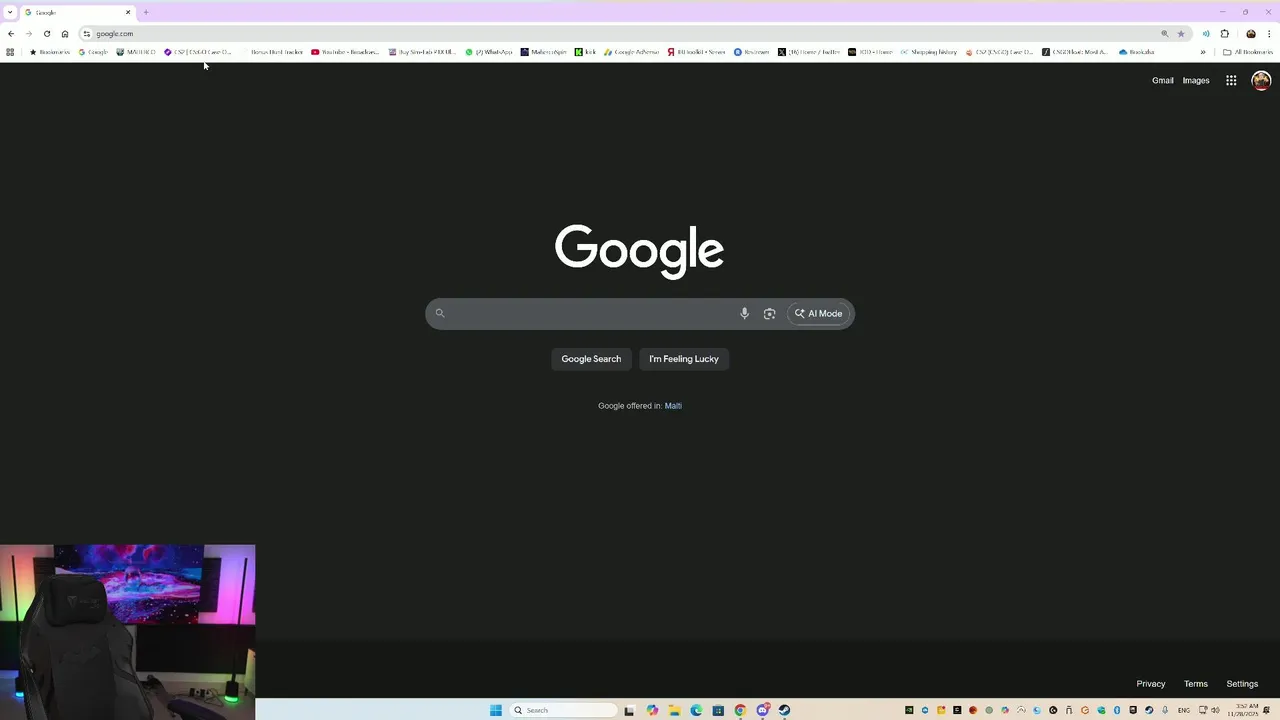Screen dimensions: 1280x720
Task: Search by image camera icon
Action: point(769,313)
